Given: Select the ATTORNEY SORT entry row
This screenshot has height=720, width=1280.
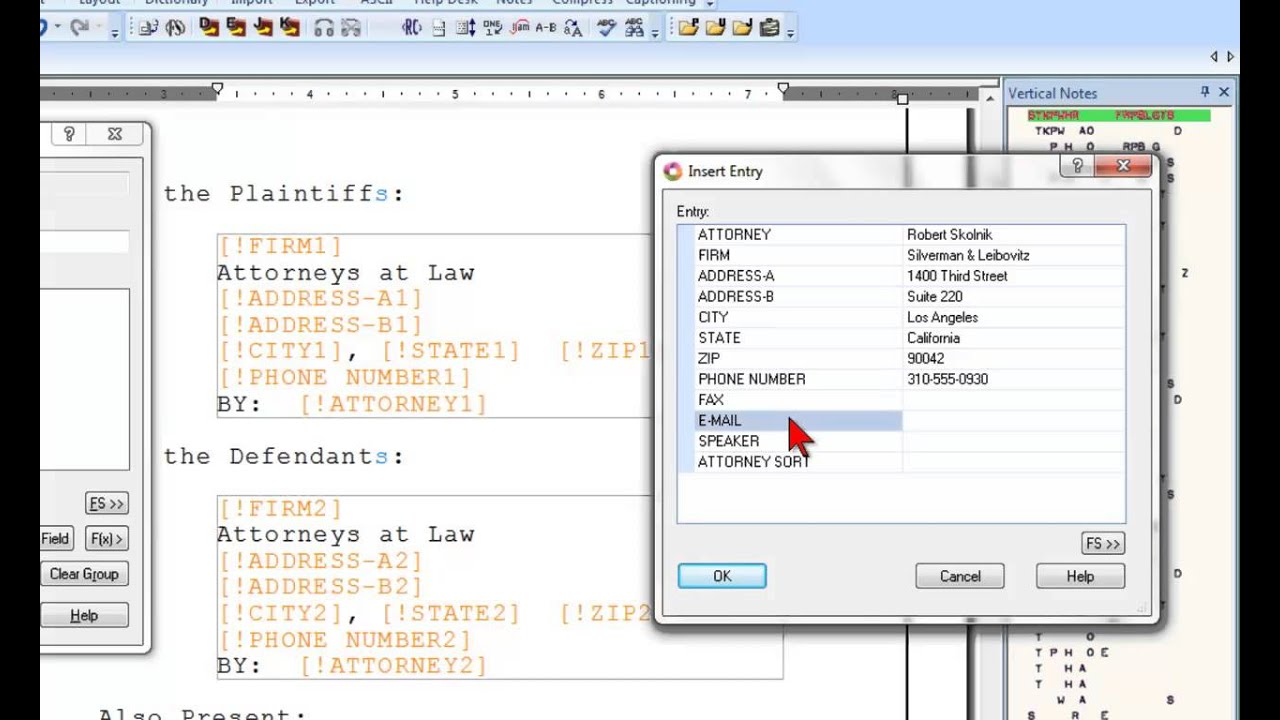Looking at the screenshot, I should [901, 462].
